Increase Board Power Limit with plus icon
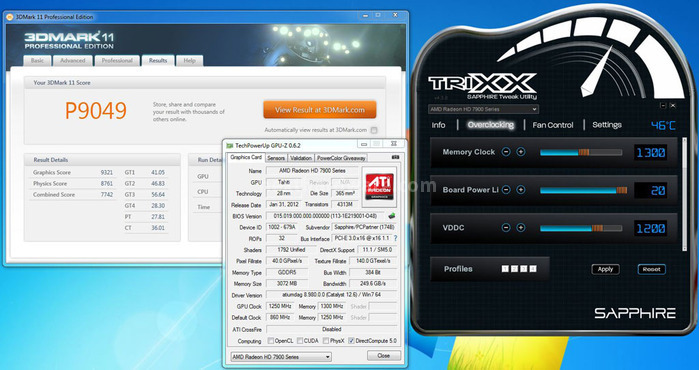This screenshot has width=699, height=370. pos(521,190)
